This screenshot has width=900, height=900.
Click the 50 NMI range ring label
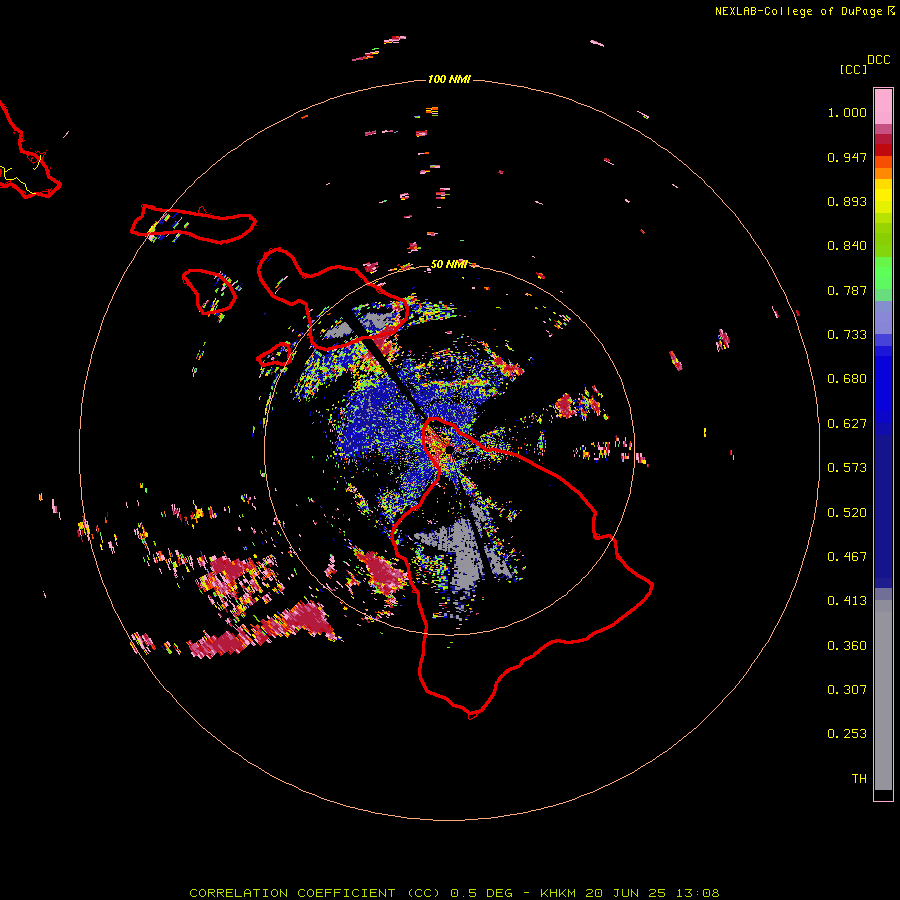(x=449, y=264)
